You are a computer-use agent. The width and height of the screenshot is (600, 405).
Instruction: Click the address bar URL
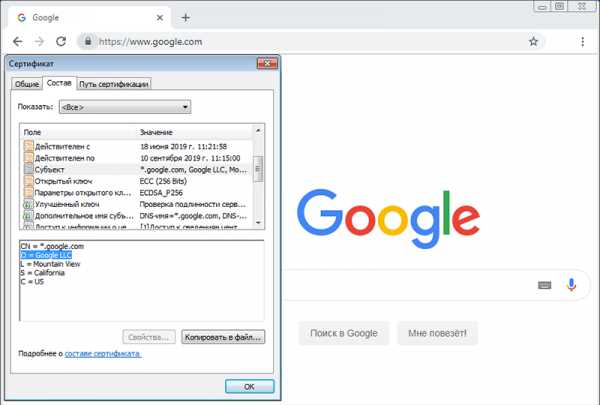150,42
